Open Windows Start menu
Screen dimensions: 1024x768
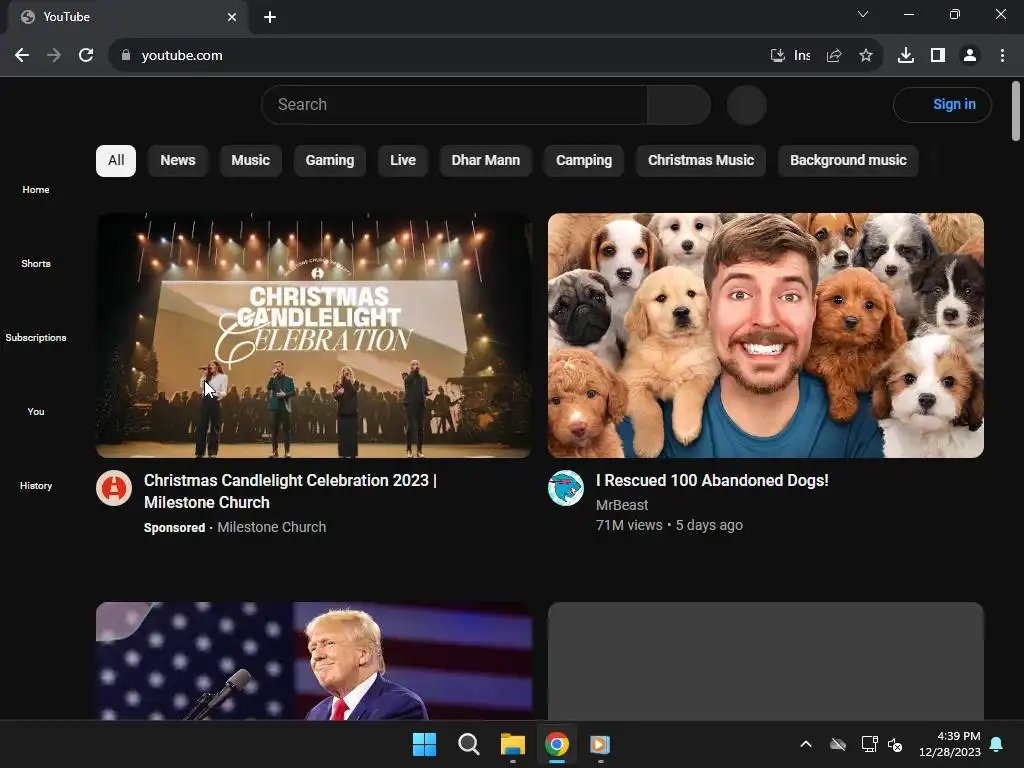coord(424,744)
